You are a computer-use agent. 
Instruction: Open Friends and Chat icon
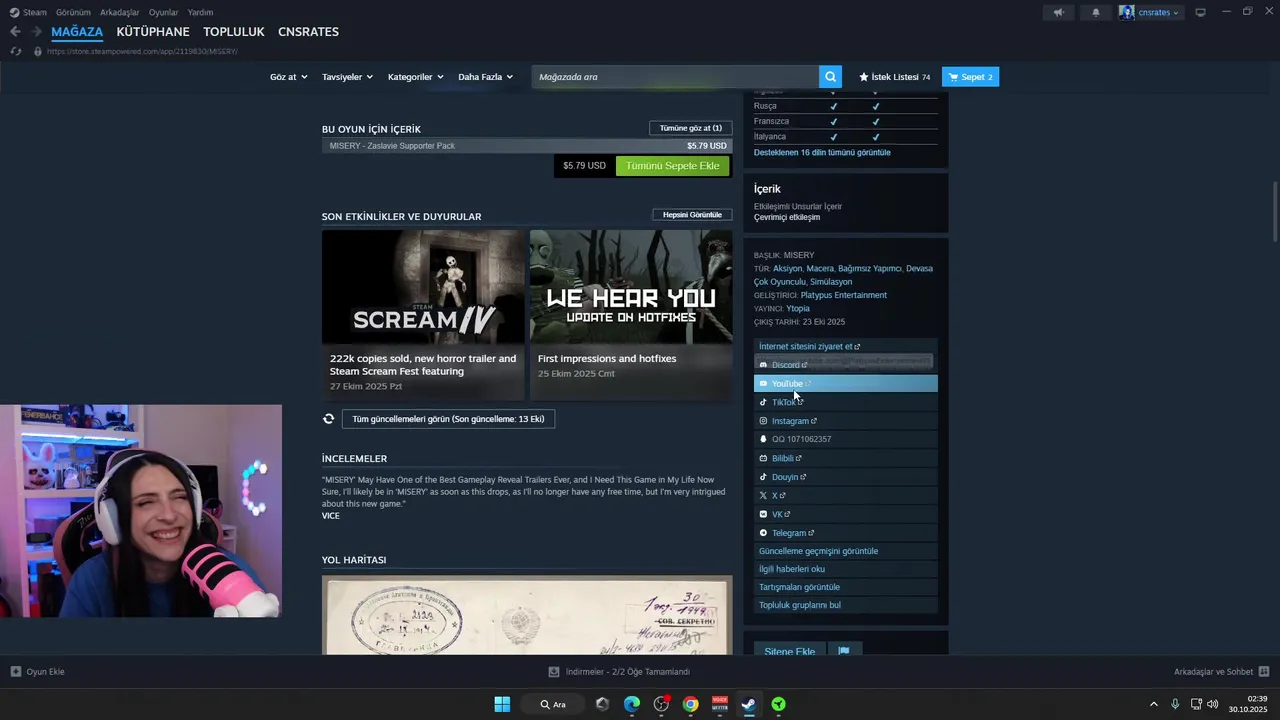pos(1264,672)
